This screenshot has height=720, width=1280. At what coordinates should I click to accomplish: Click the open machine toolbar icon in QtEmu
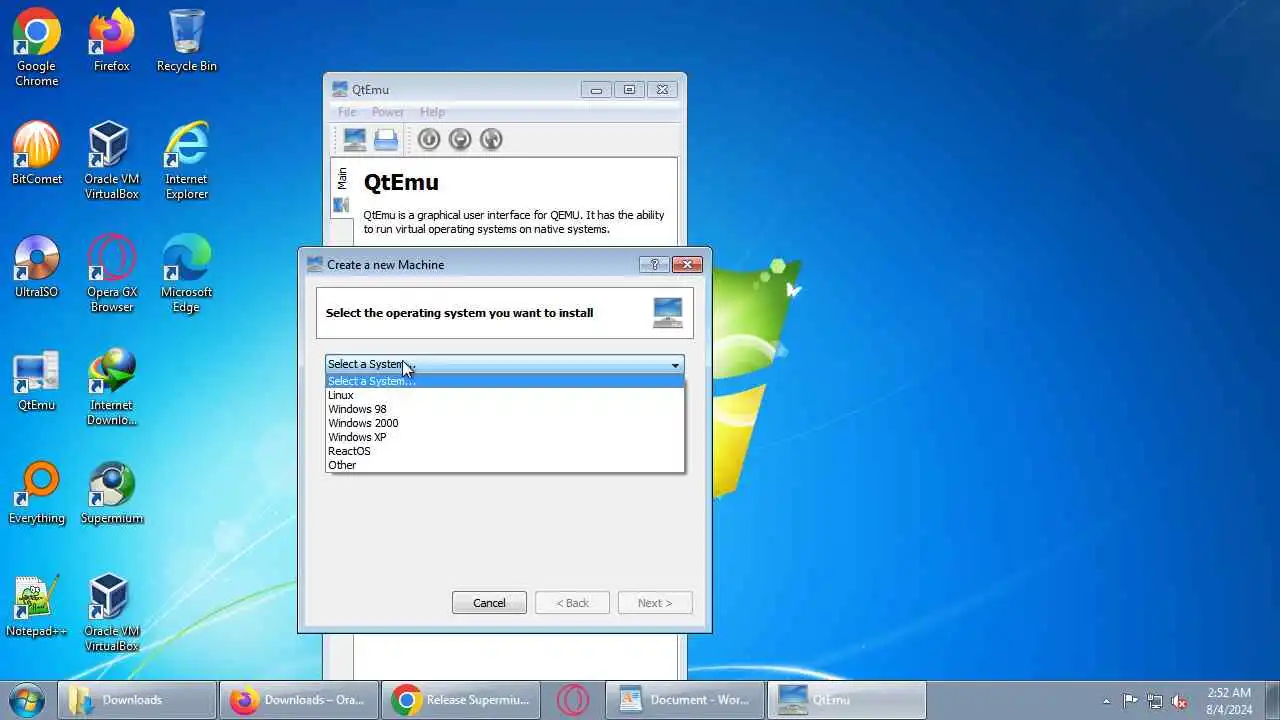tap(386, 140)
